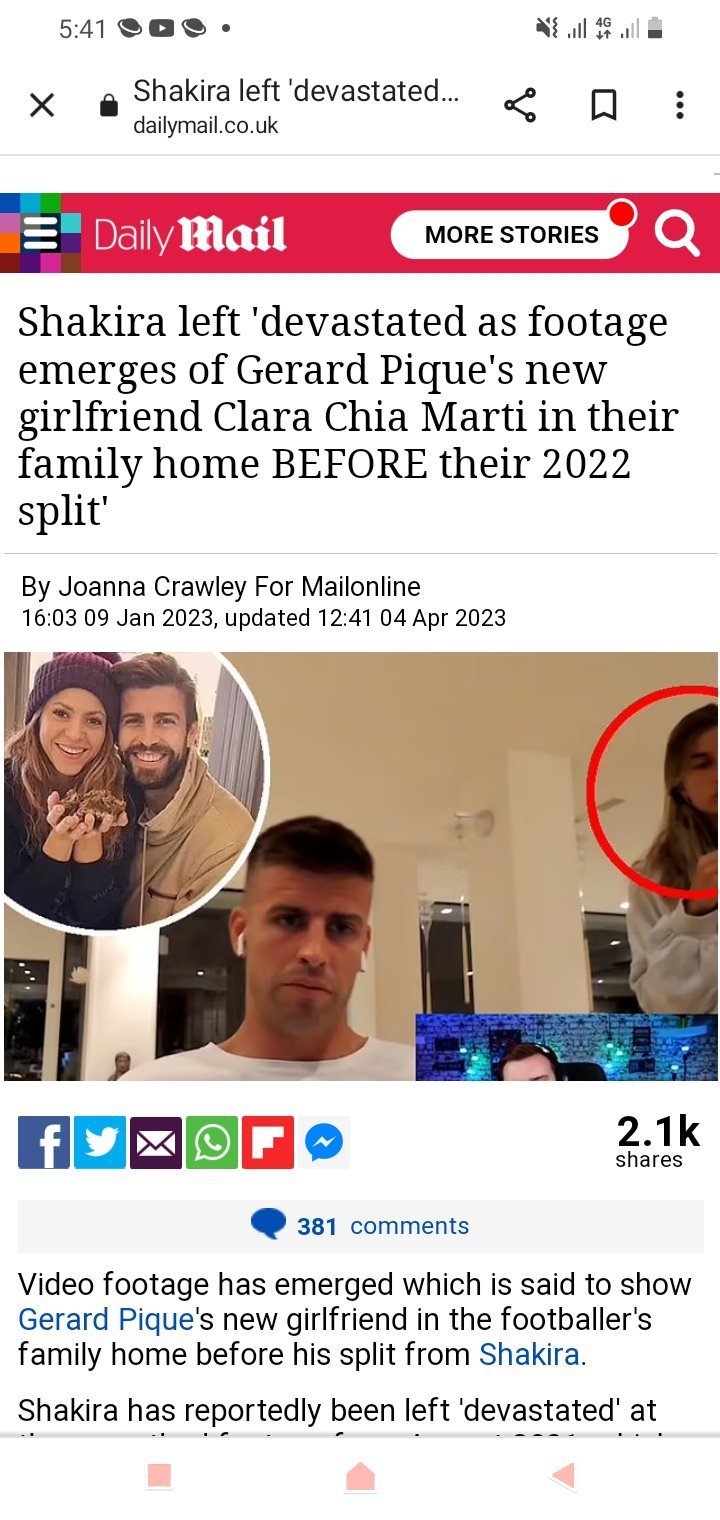Tap the search magnifier icon

(677, 234)
